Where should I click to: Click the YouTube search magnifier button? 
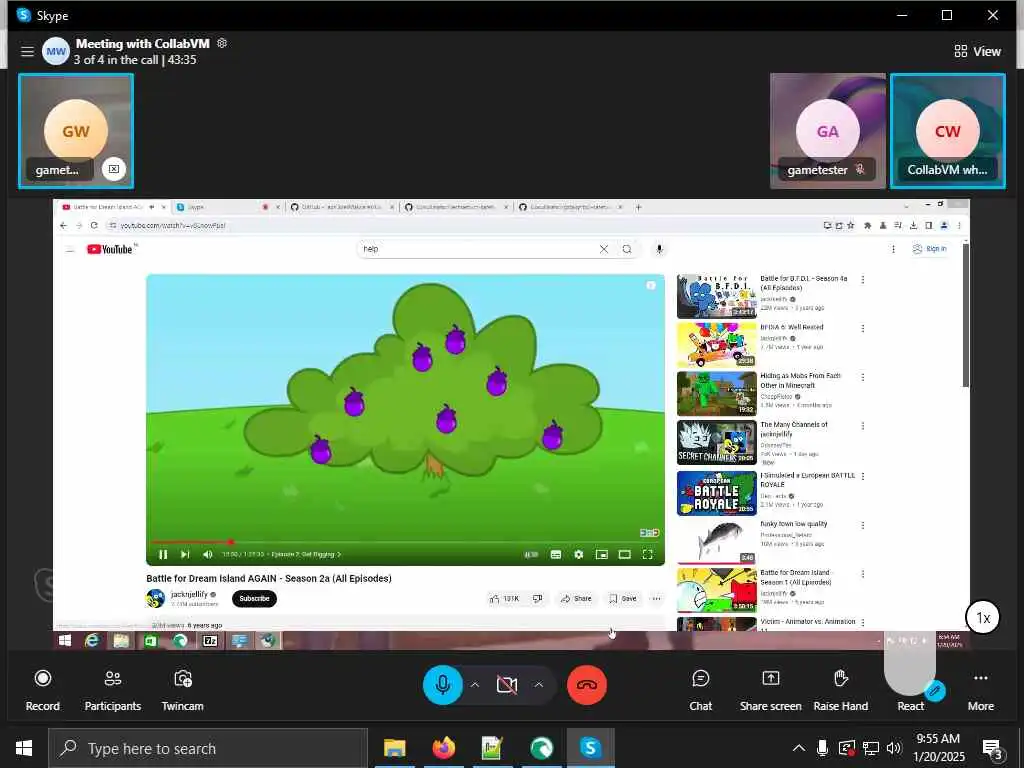(627, 249)
